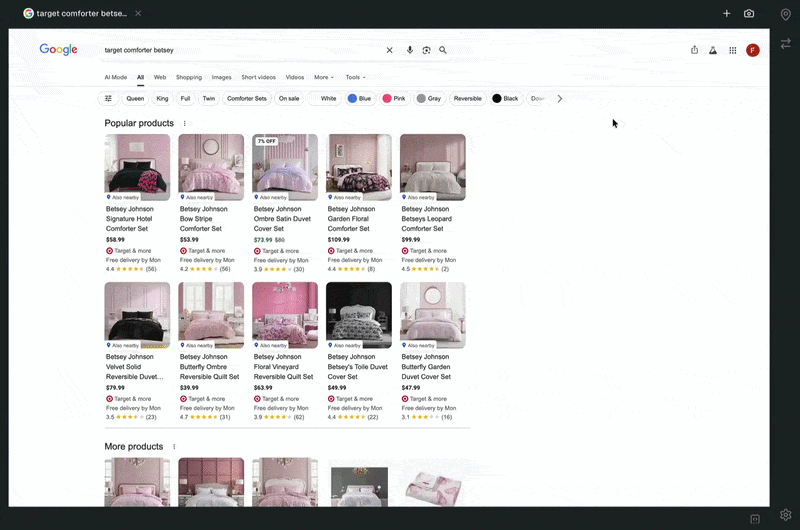Switch to the Videos tab

295,78
